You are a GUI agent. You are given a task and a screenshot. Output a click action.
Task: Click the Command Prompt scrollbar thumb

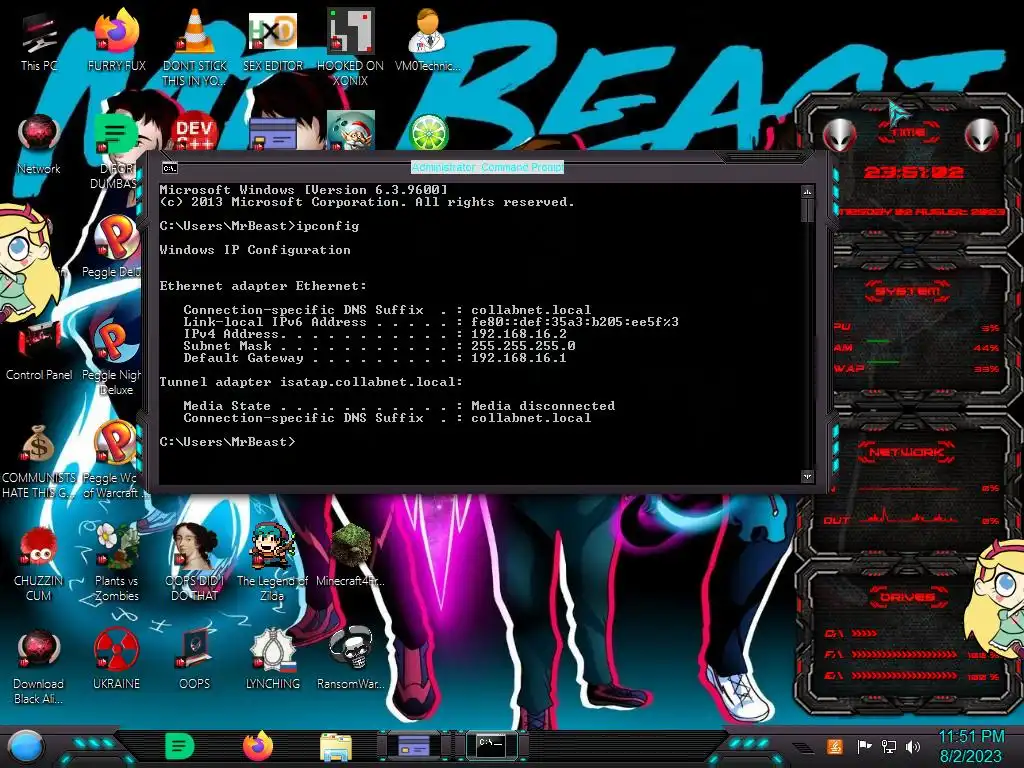click(x=807, y=211)
